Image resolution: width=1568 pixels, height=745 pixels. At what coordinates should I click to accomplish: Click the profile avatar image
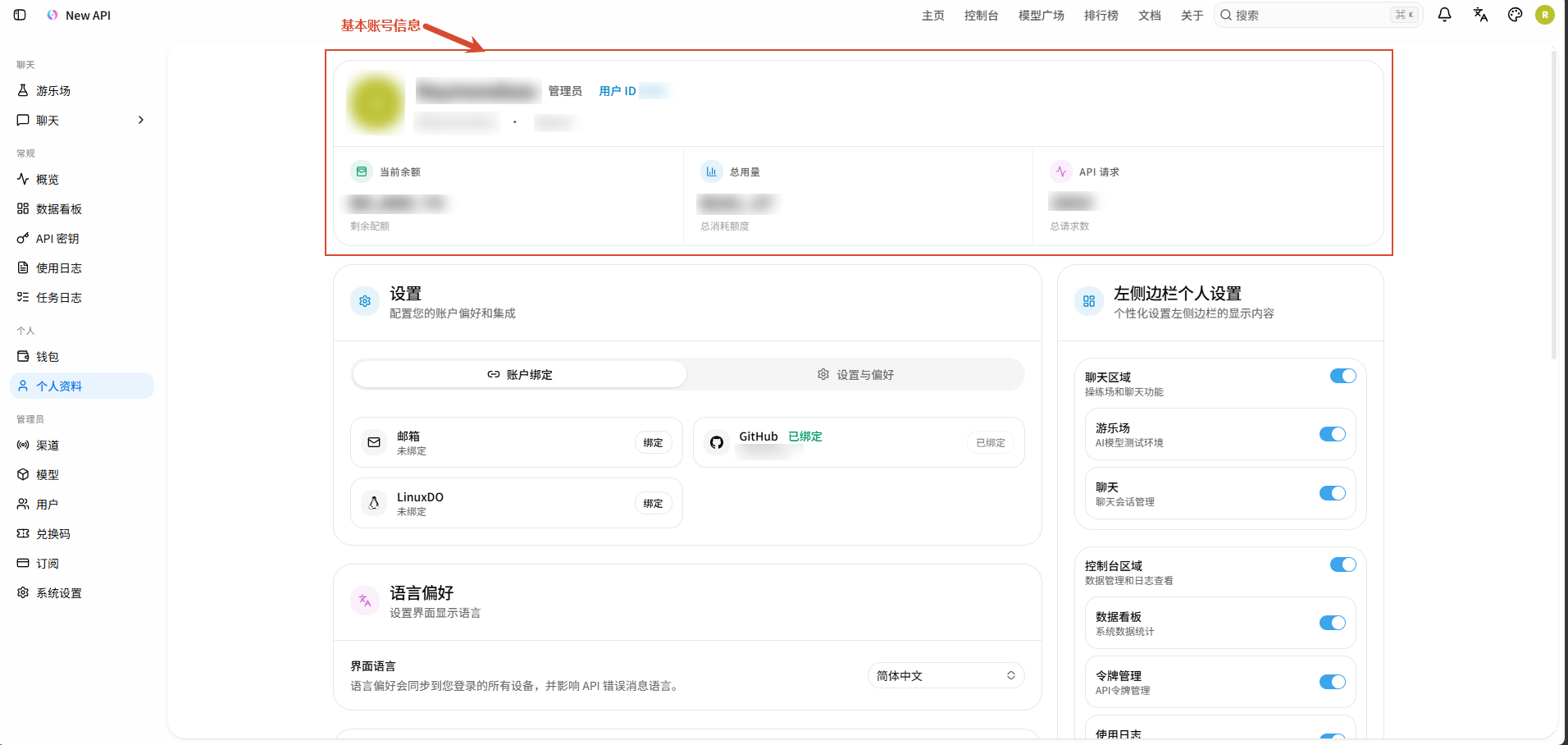[376, 103]
